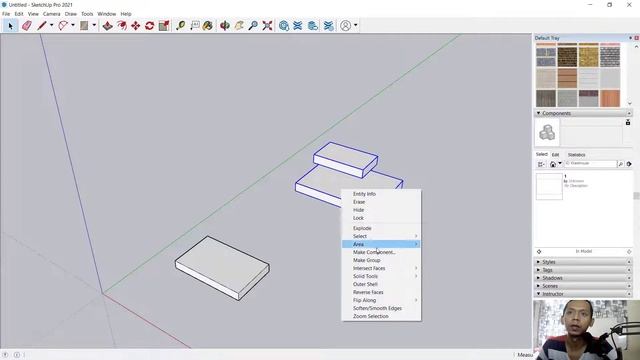Pick the Scale tool
Image resolution: width=640 pixels, height=360 pixels.
click(164, 26)
